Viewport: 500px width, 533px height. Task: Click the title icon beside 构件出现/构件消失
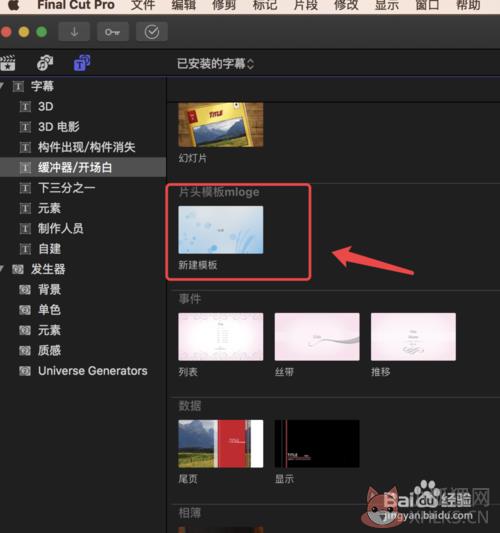25,147
